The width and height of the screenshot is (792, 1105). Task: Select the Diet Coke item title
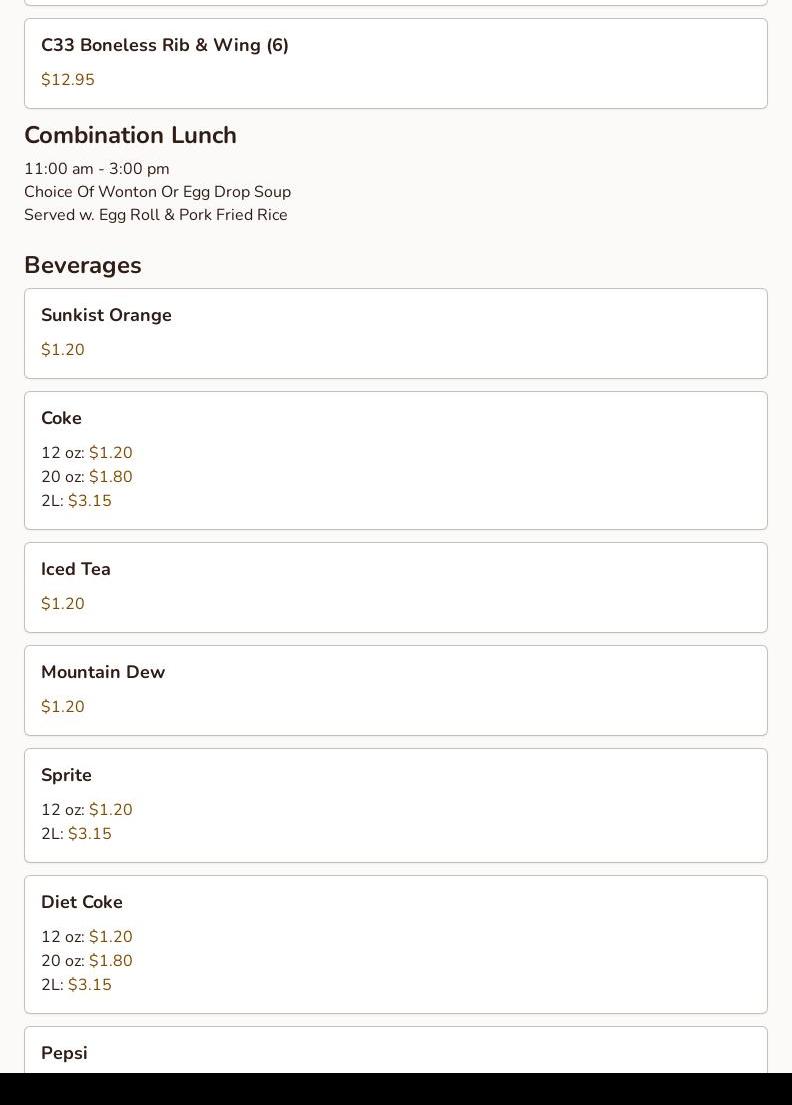click(x=82, y=902)
